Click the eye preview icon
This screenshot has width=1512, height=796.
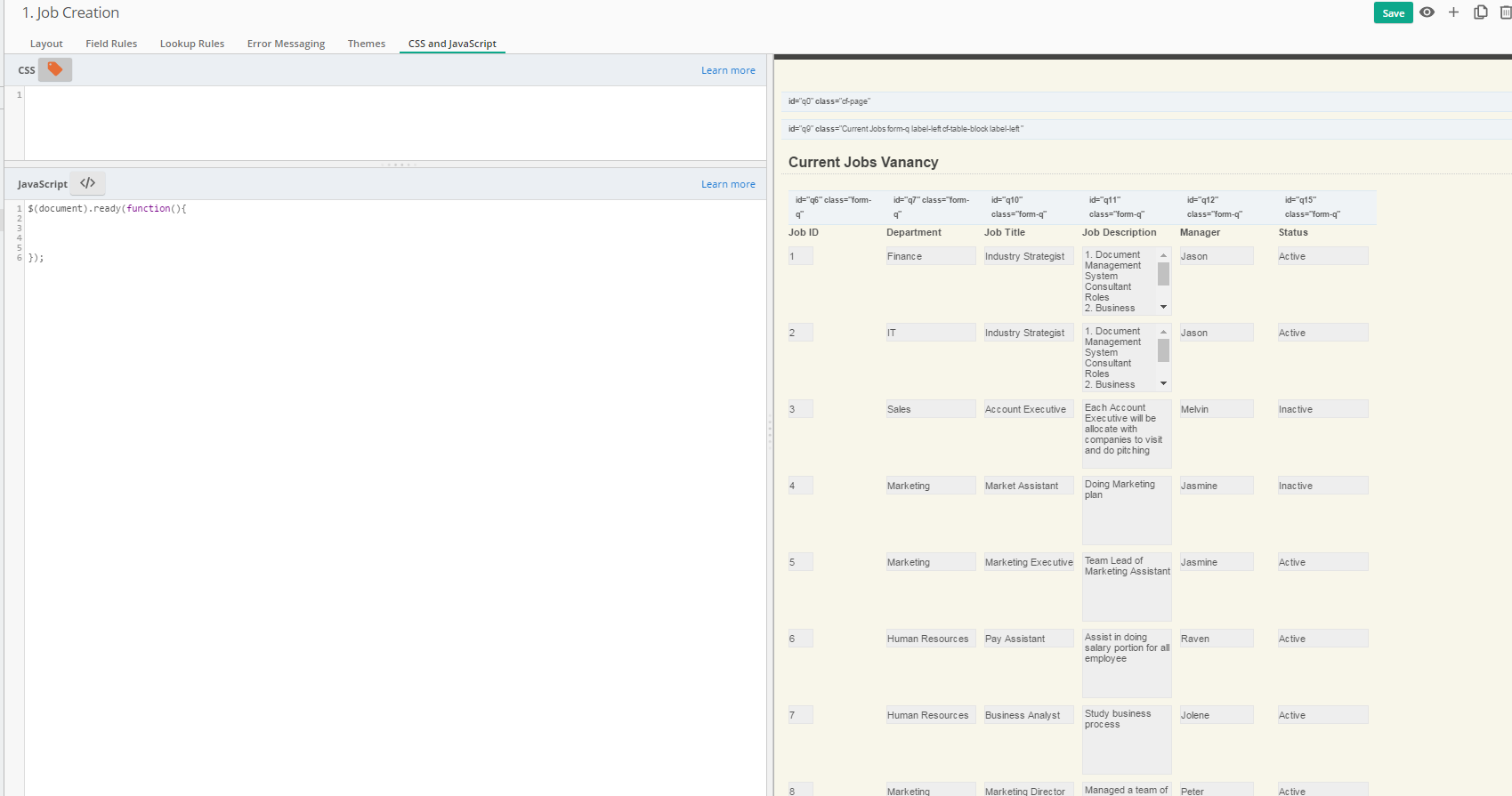1427,12
